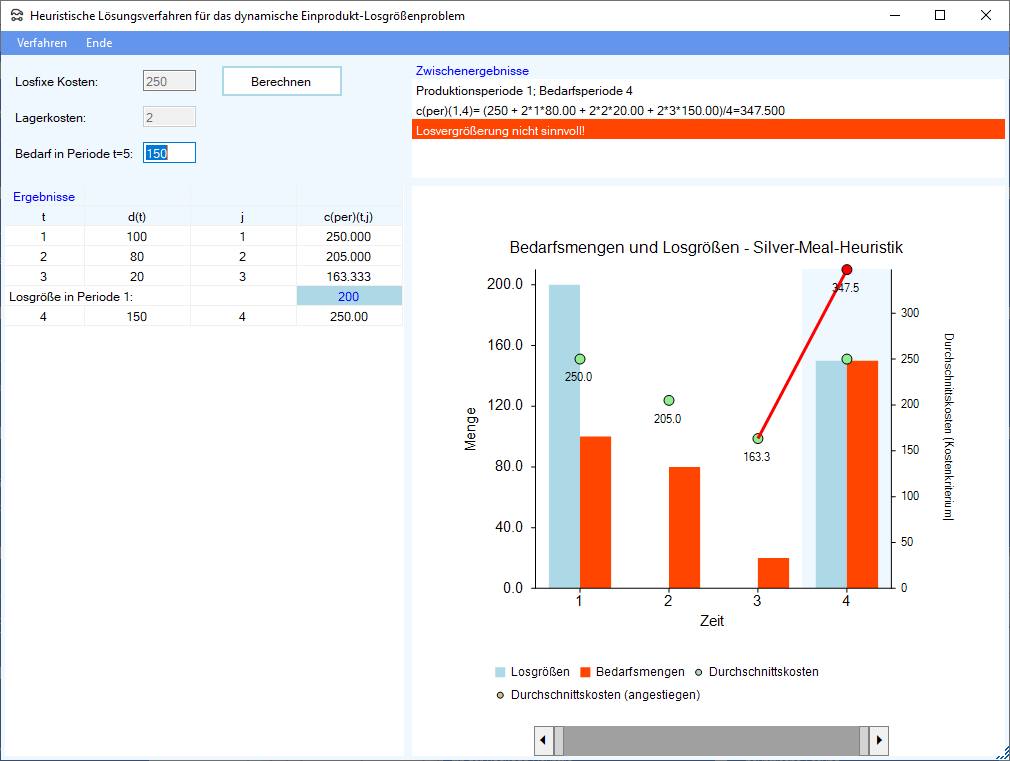
Task: Click the red 'Losvergrößerung nicht sinnvoll!' message
Action: click(708, 130)
